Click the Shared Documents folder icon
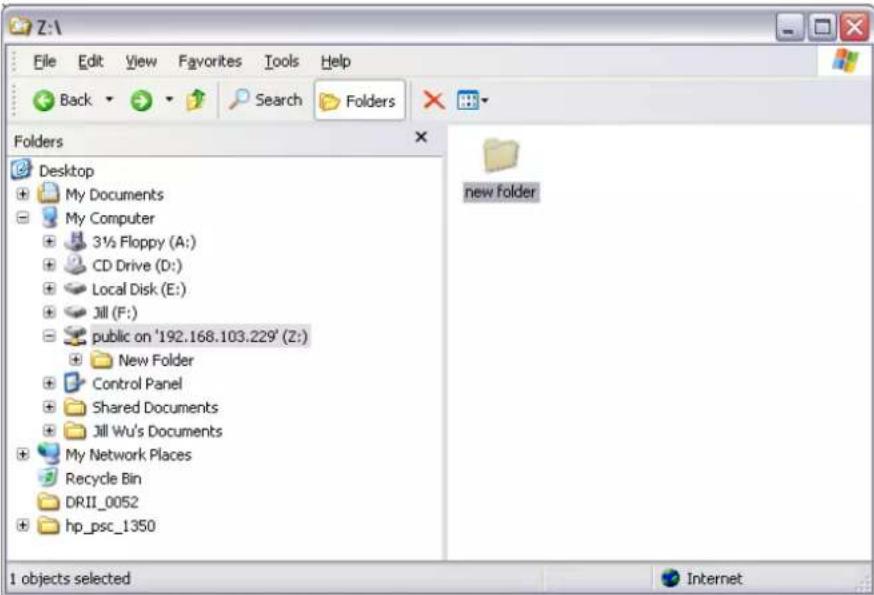This screenshot has width=874, height=595. tap(75, 408)
